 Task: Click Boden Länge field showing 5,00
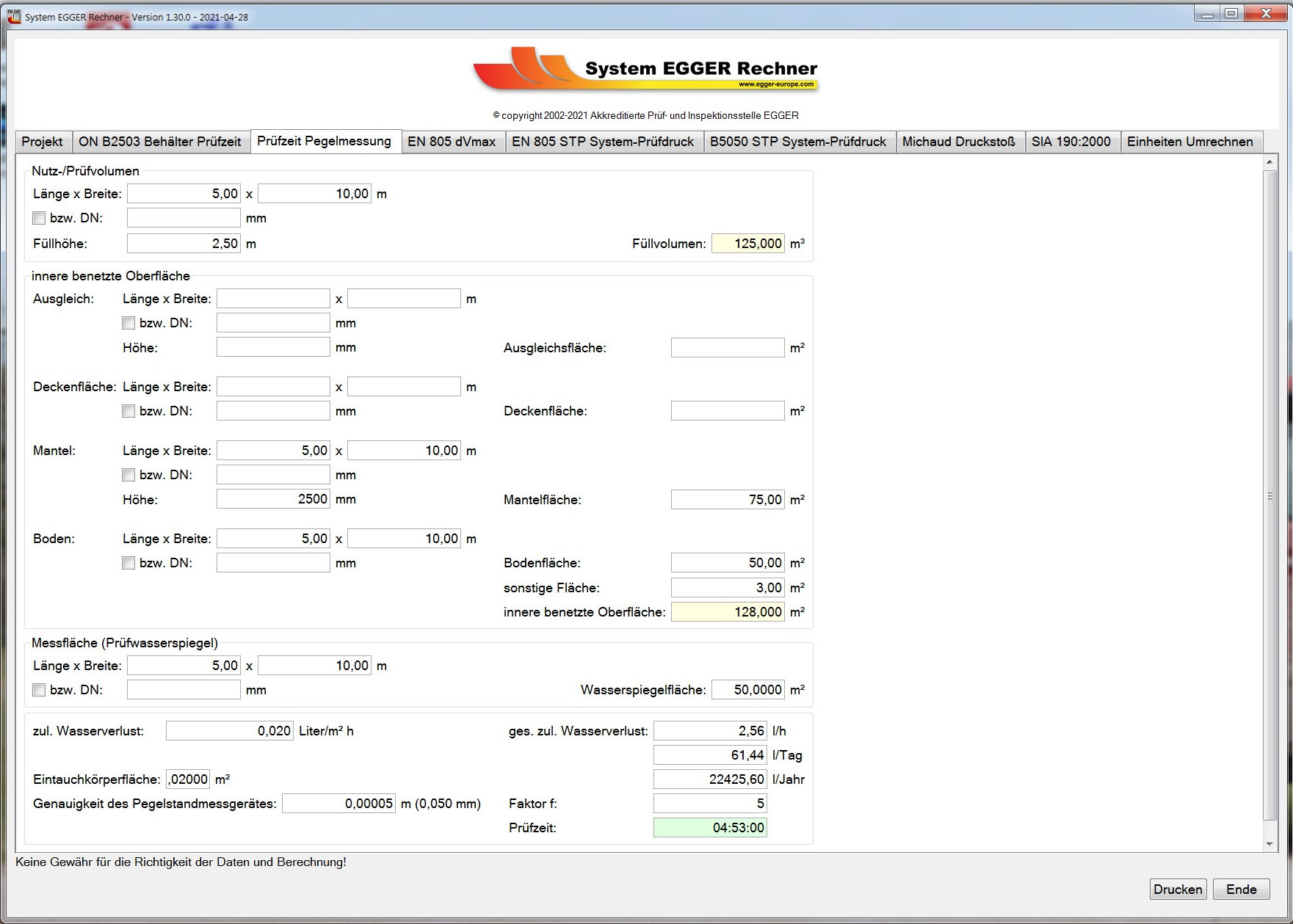pyautogui.click(x=273, y=539)
